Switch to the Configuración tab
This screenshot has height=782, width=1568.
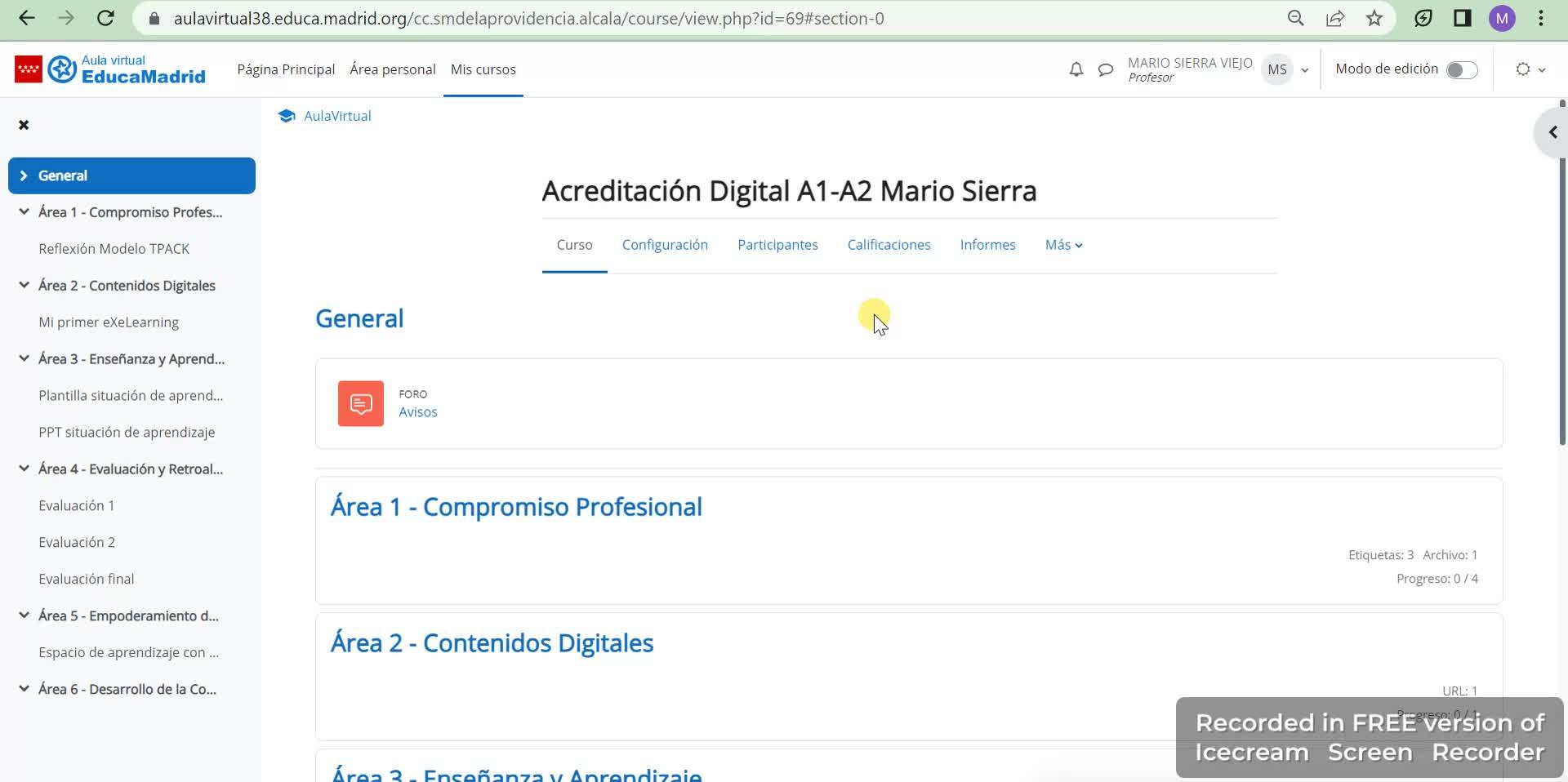(665, 245)
